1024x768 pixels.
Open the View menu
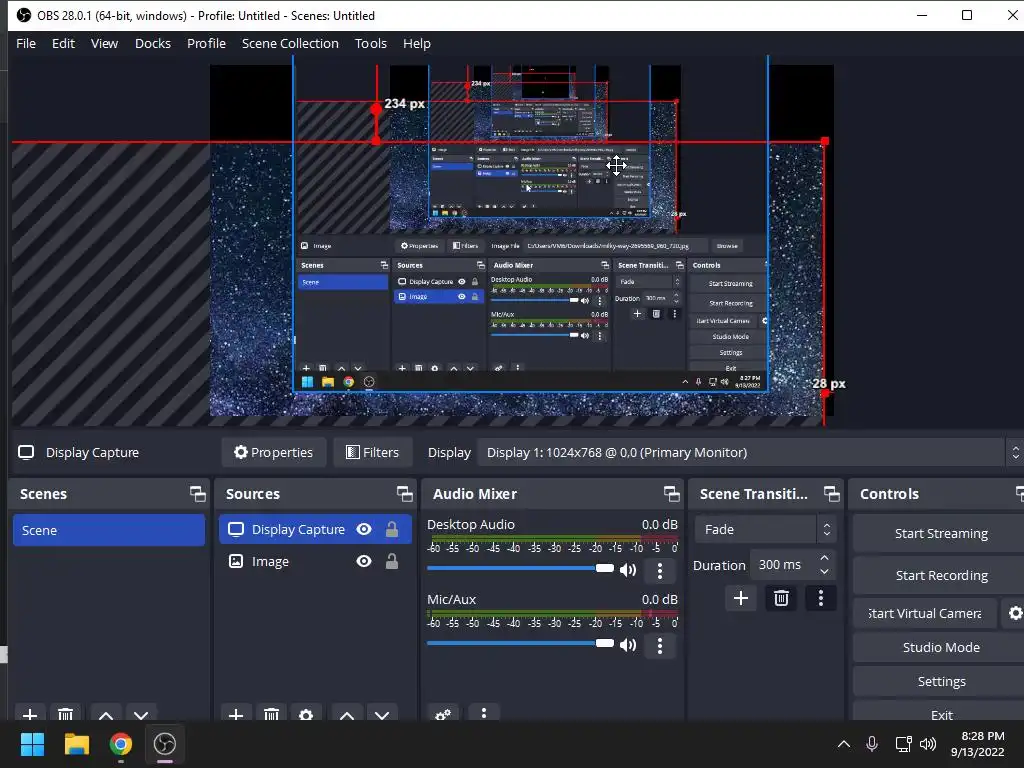click(x=104, y=44)
